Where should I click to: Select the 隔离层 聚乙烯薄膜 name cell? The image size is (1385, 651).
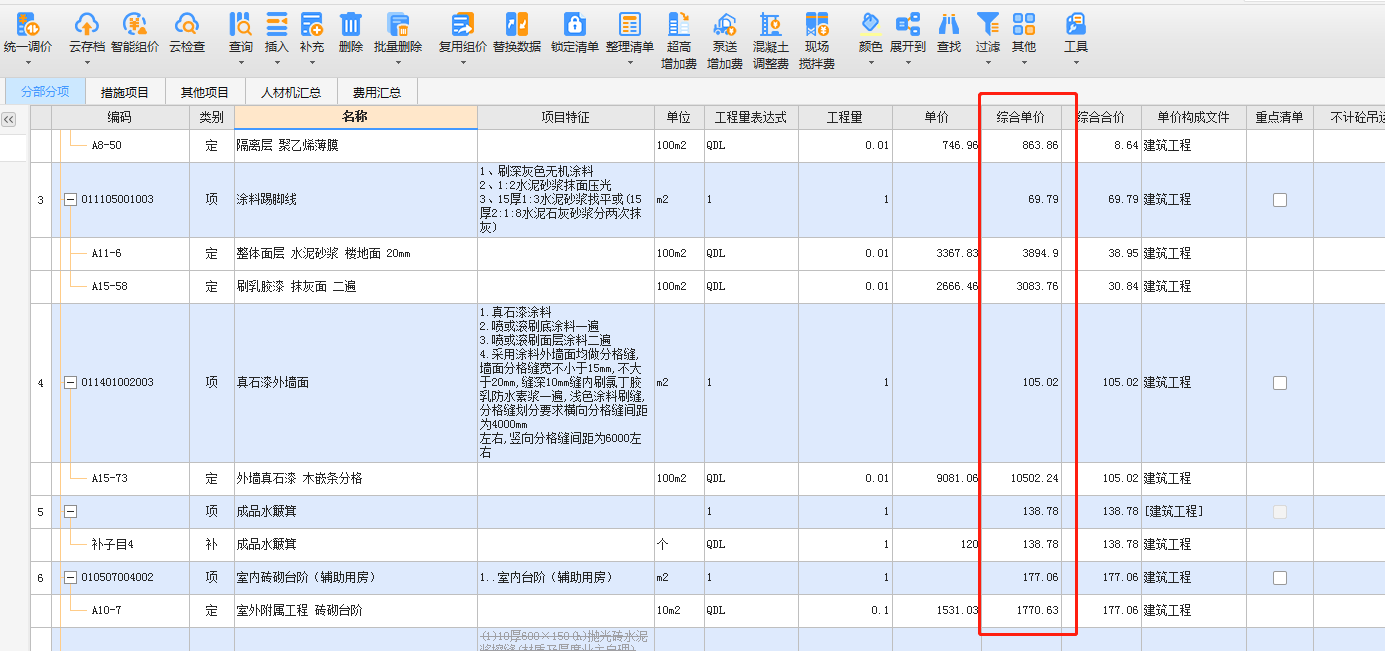pos(355,146)
